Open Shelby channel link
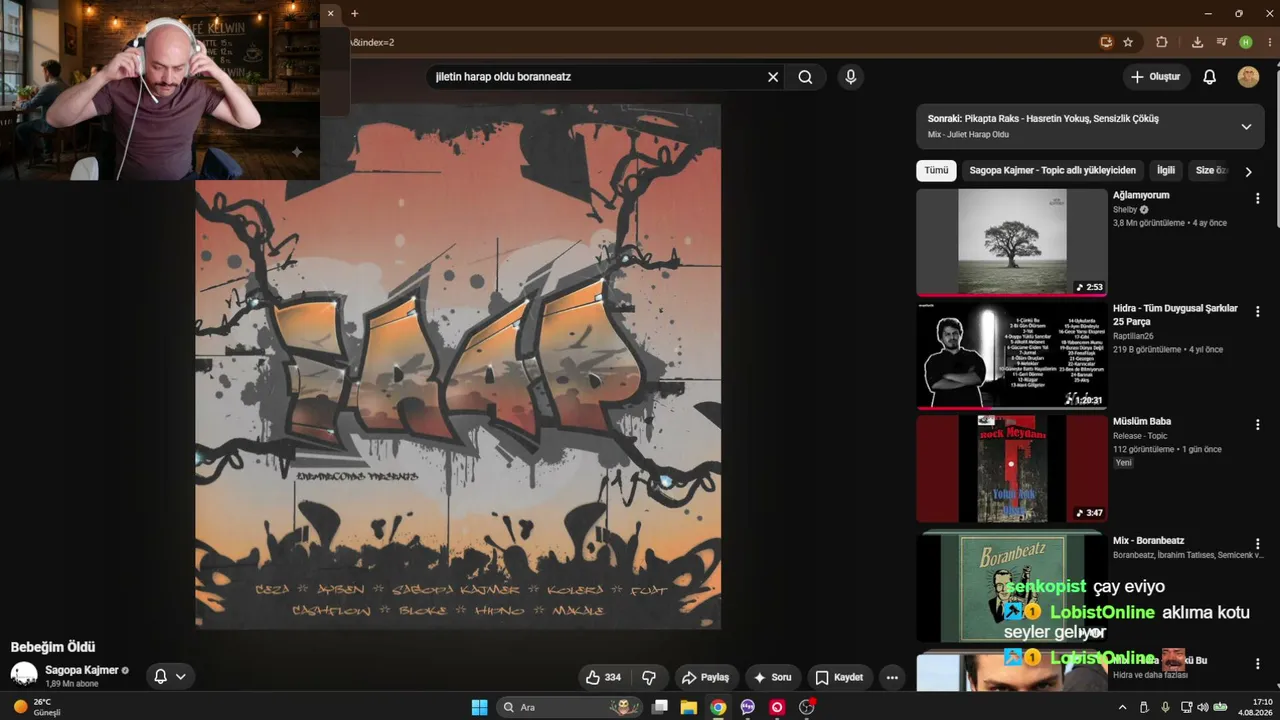 pyautogui.click(x=1125, y=209)
